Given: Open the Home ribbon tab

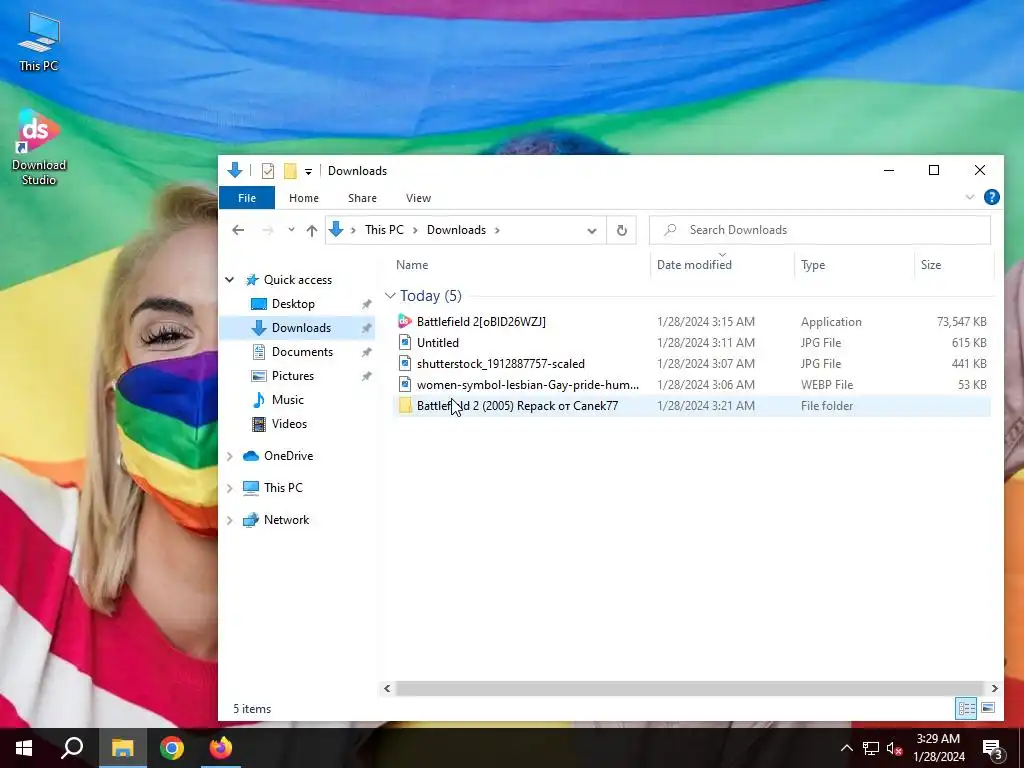Looking at the screenshot, I should tap(304, 198).
